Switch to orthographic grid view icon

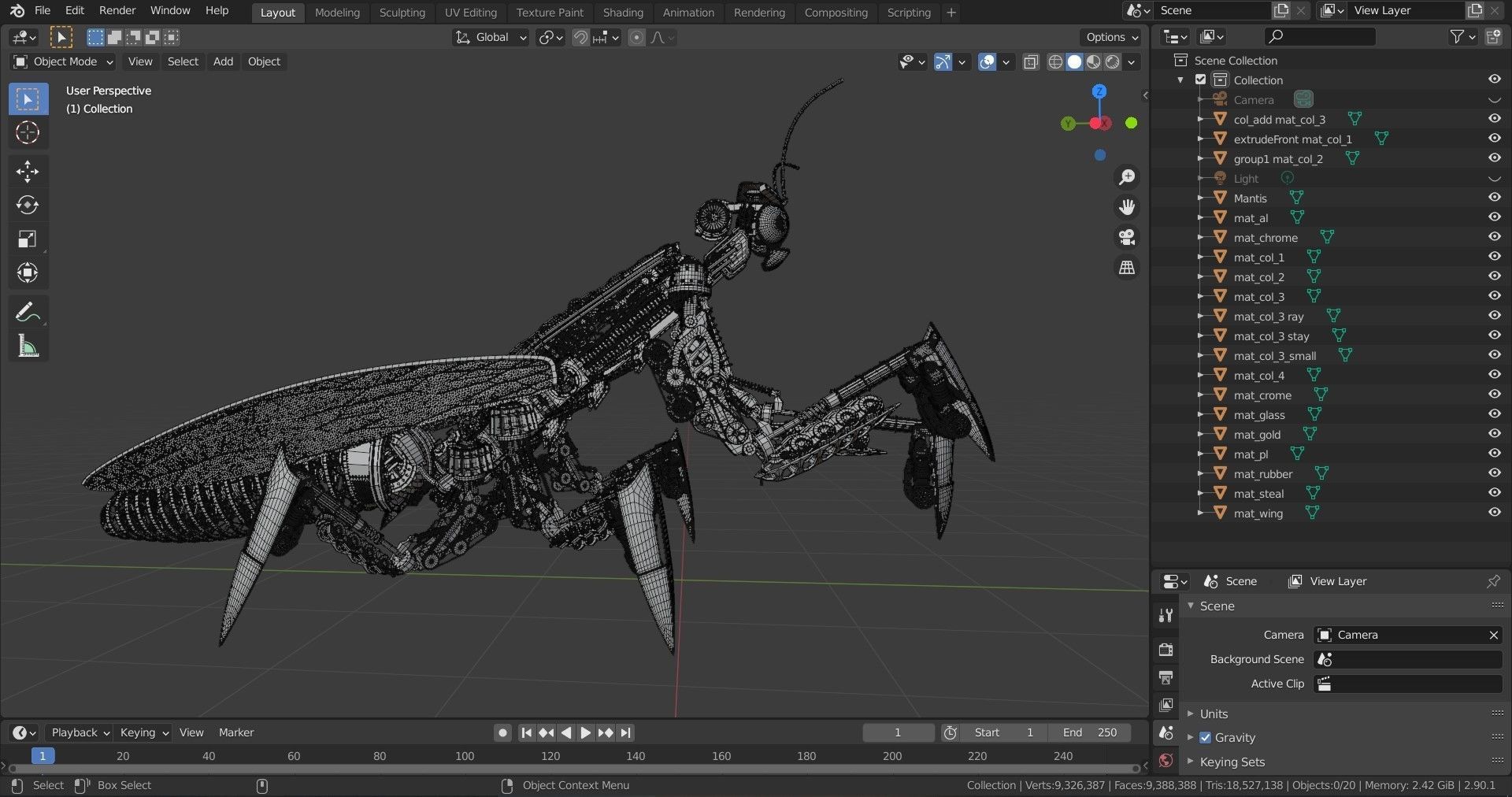[x=1127, y=268]
